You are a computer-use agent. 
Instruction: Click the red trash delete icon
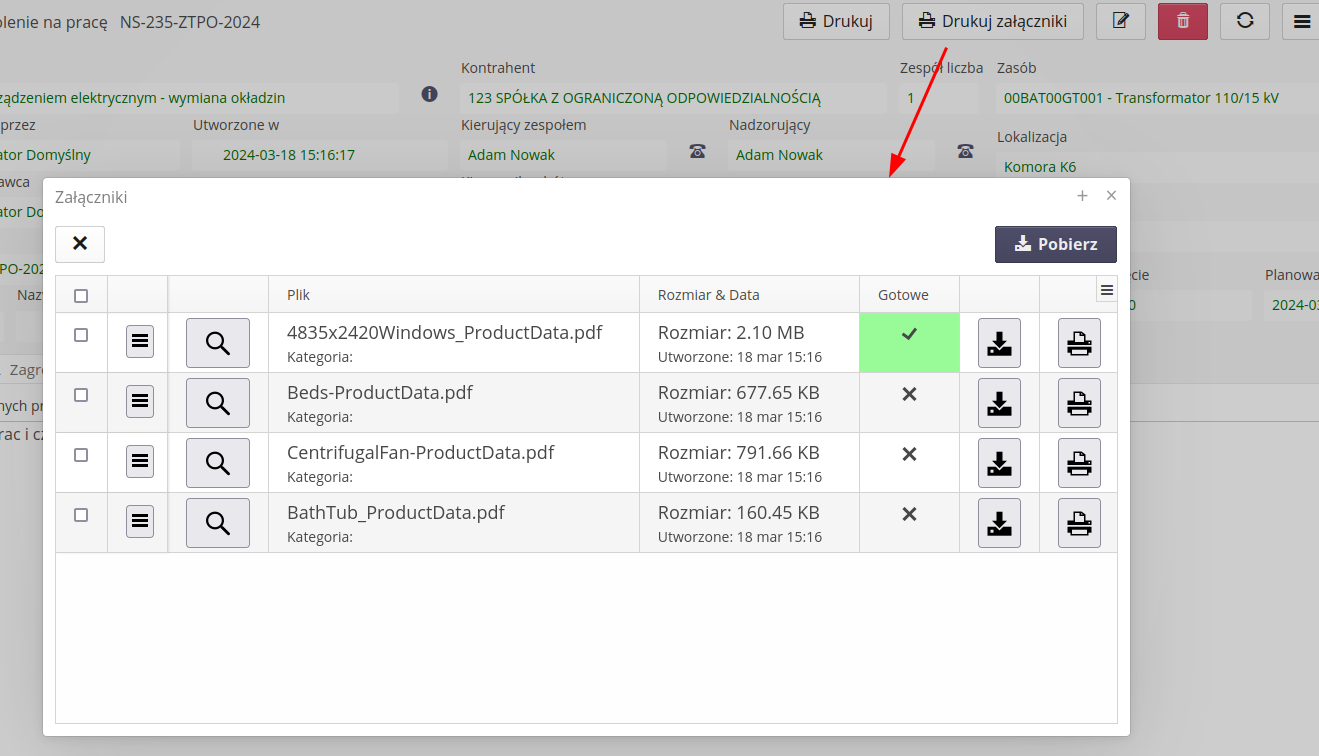pos(1183,21)
